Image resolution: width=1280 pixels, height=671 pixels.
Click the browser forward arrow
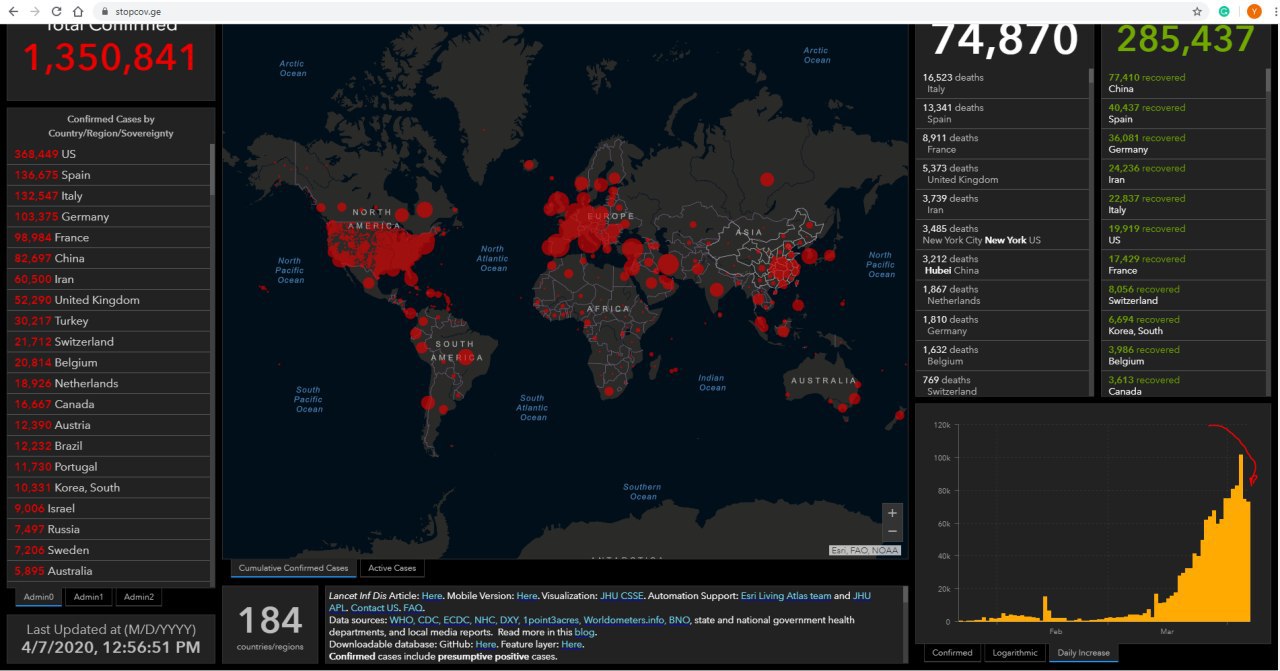[x=35, y=11]
